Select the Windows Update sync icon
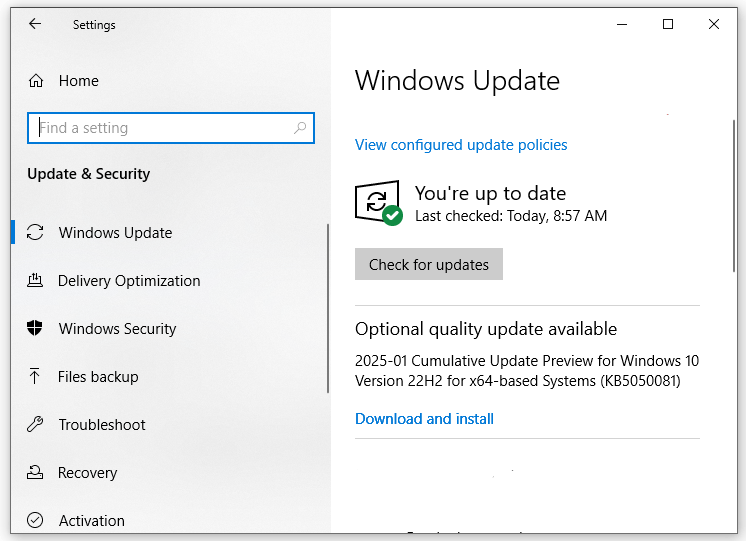 [x=35, y=232]
